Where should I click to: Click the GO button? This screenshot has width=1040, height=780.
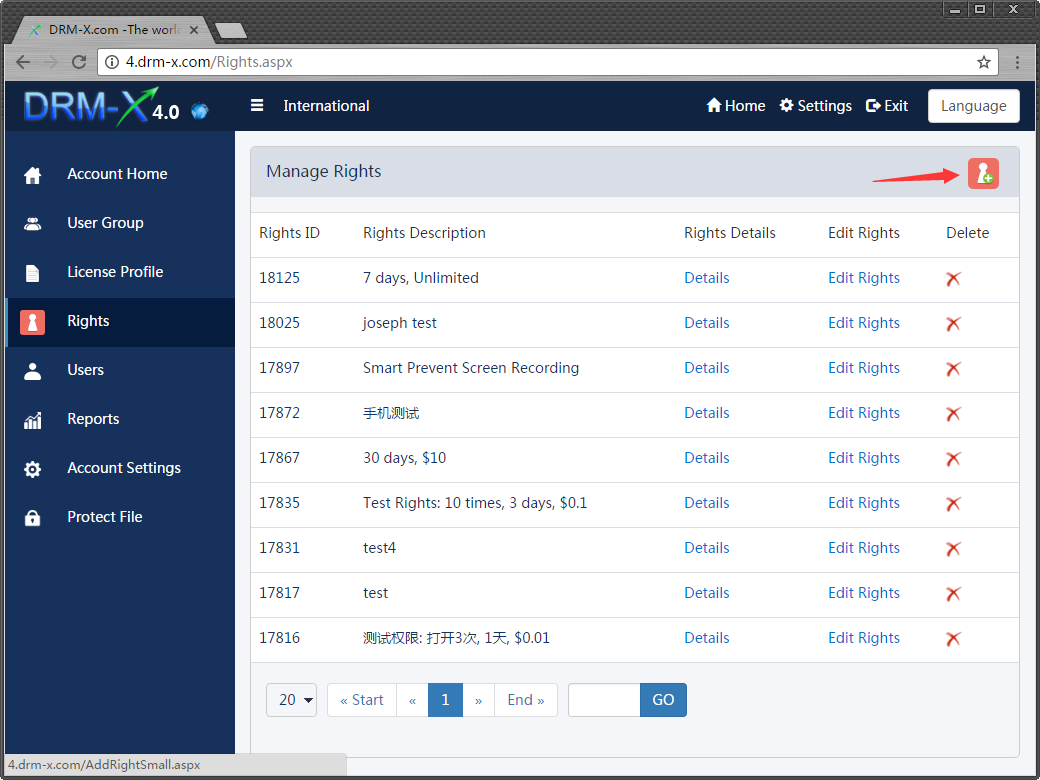coord(663,700)
